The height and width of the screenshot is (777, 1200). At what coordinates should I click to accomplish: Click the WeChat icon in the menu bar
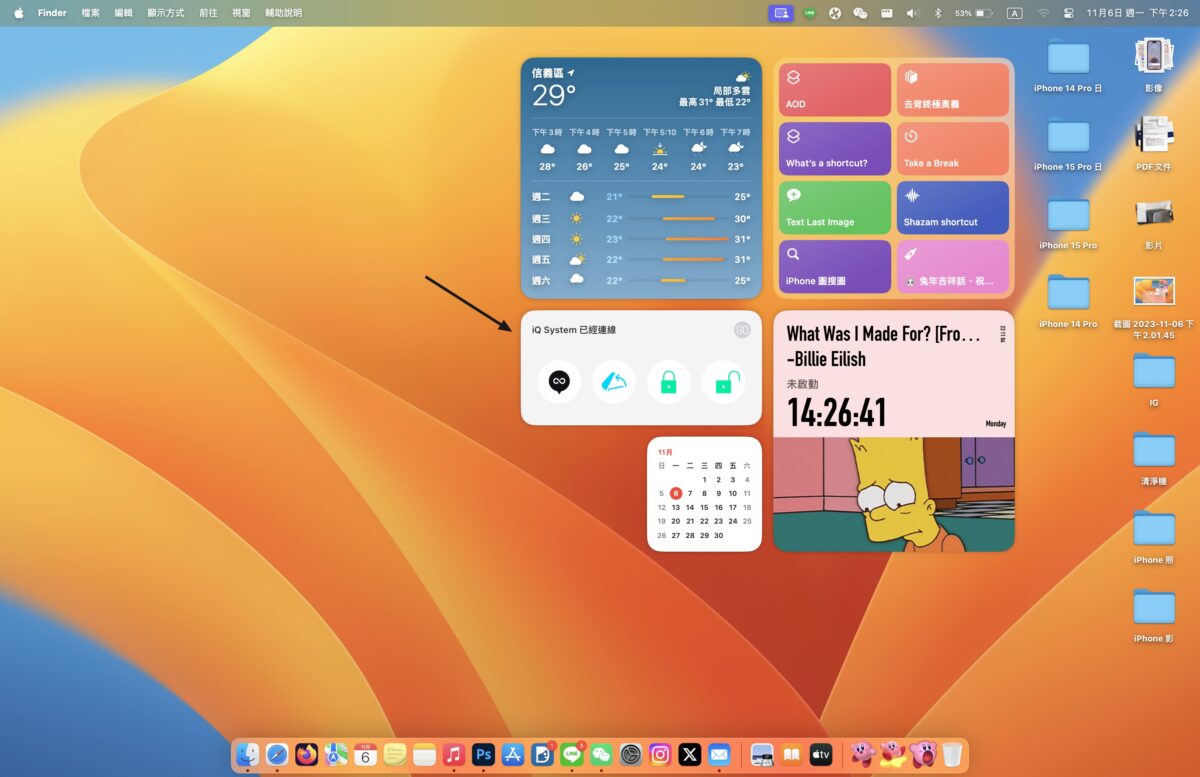[x=860, y=13]
